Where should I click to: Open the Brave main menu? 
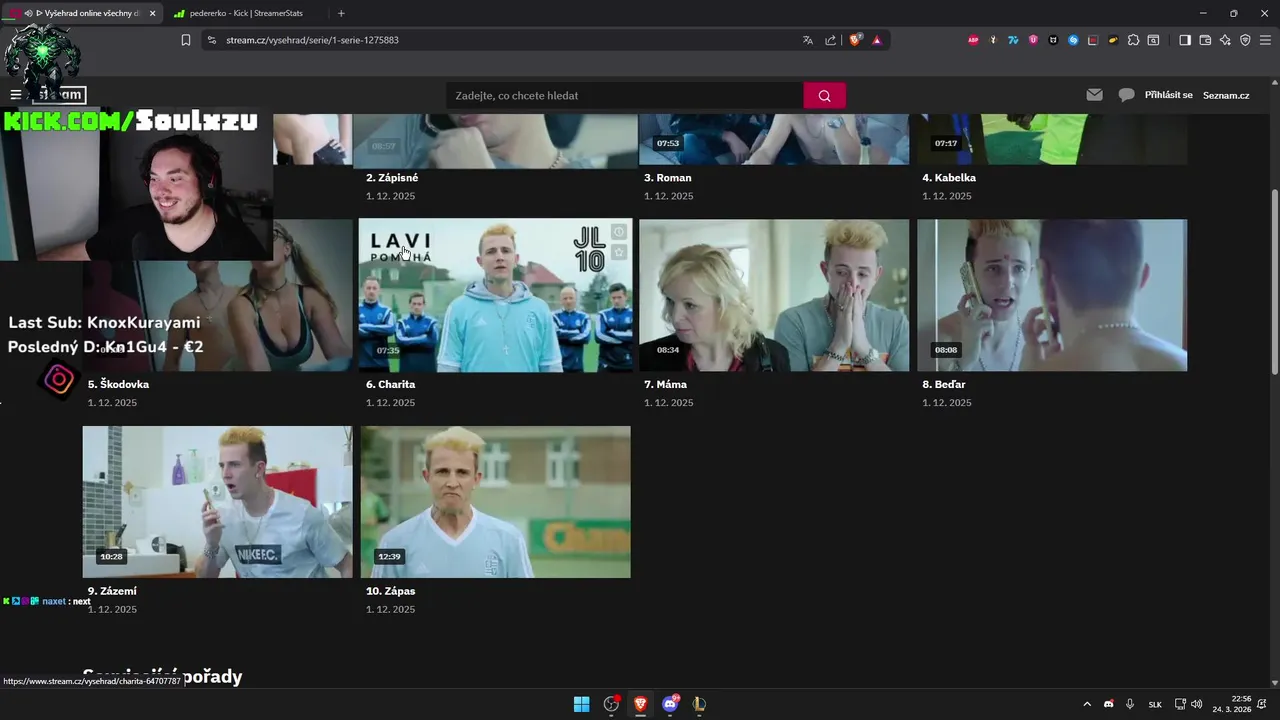point(1265,40)
